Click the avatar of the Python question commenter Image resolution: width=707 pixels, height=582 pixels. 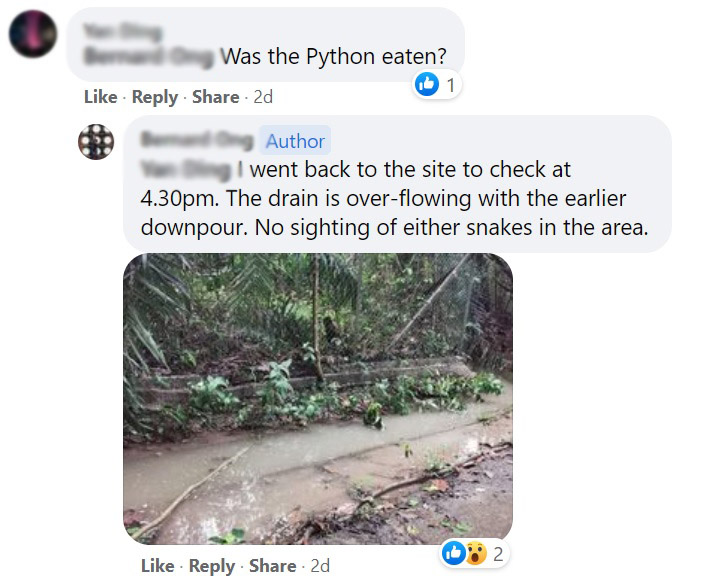pos(32,35)
